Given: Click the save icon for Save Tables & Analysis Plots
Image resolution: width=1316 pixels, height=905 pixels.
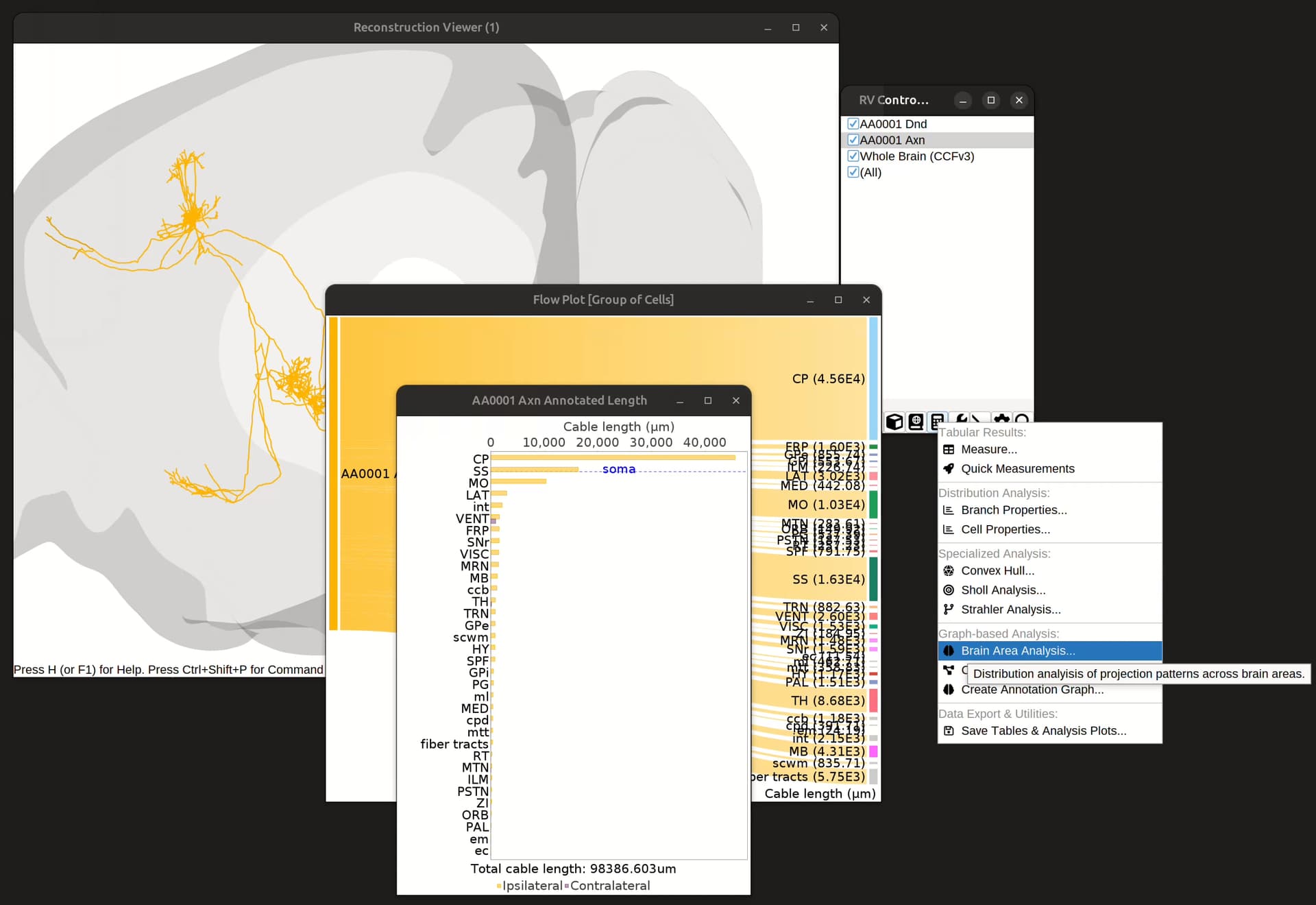Looking at the screenshot, I should click(x=949, y=731).
